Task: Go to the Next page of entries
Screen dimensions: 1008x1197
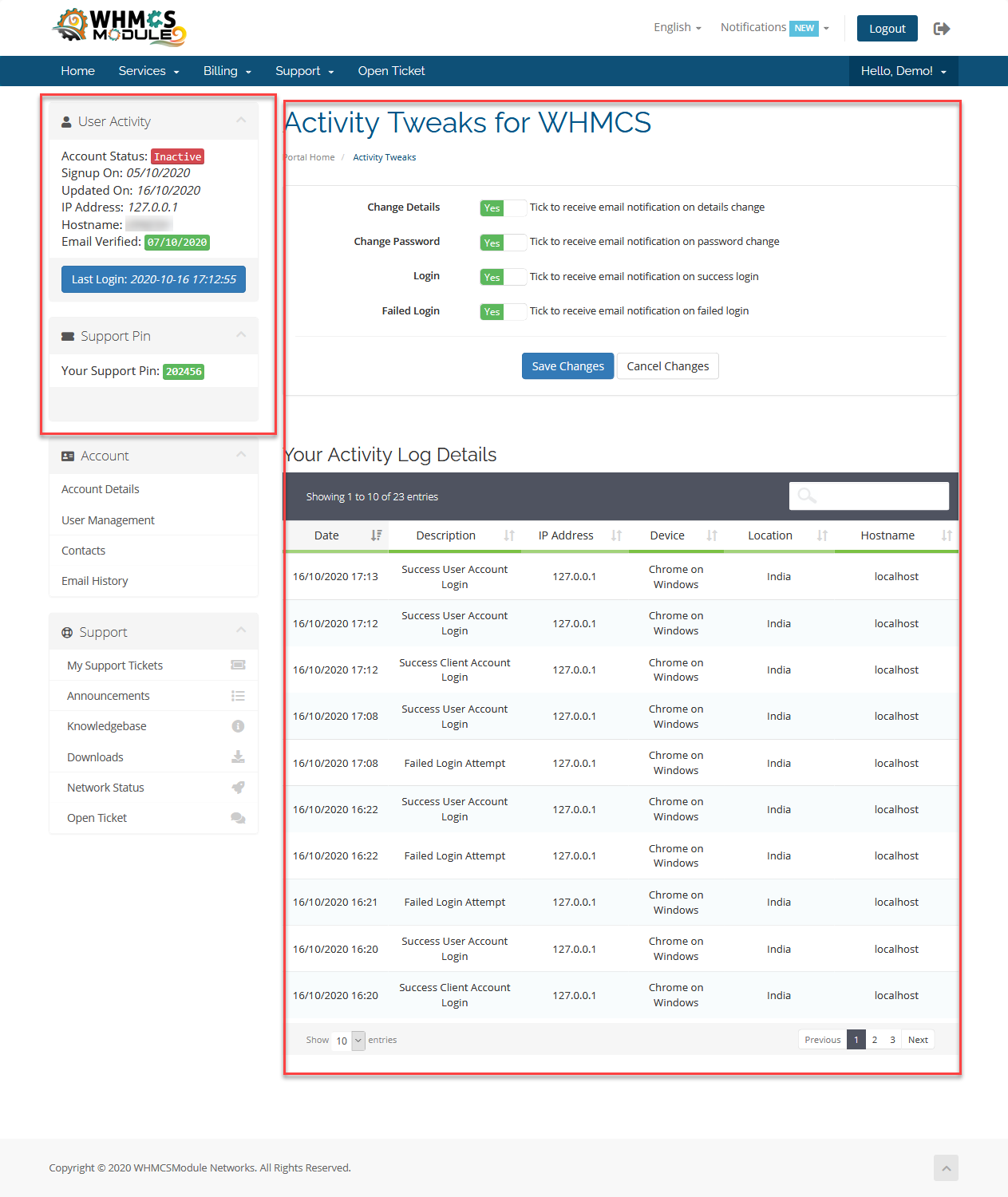Action: click(x=918, y=1040)
